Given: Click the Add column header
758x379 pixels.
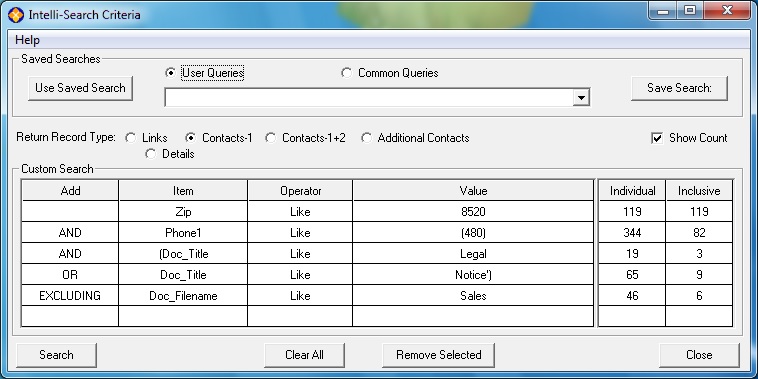Looking at the screenshot, I should coord(70,190).
